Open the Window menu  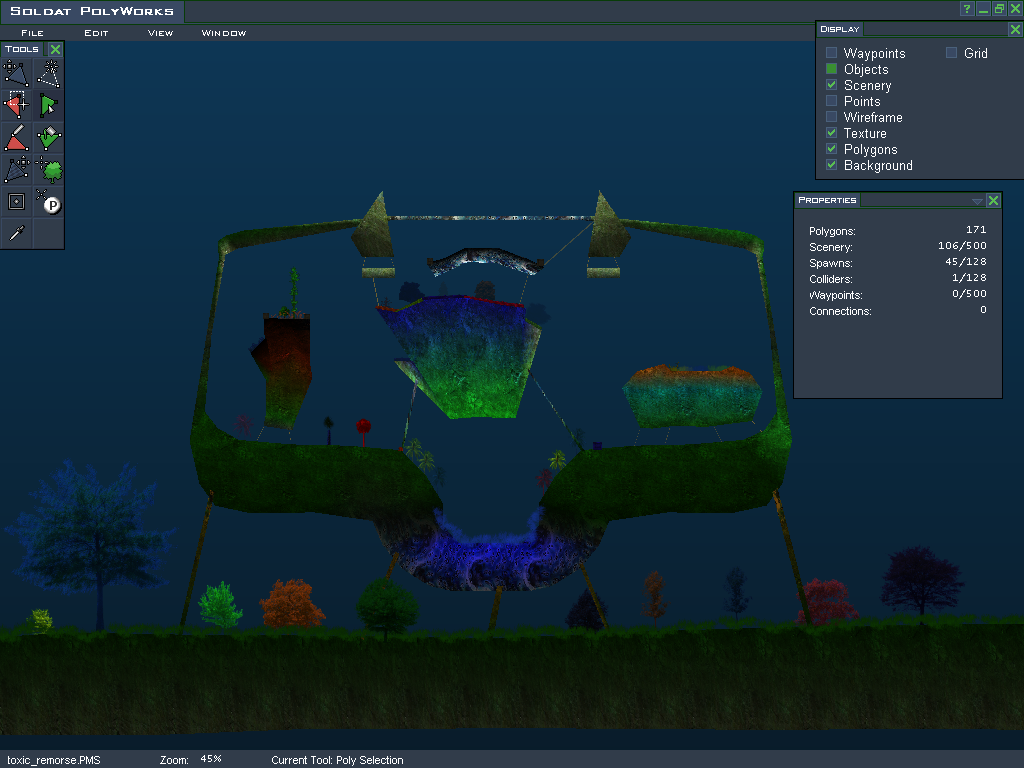[x=223, y=33]
